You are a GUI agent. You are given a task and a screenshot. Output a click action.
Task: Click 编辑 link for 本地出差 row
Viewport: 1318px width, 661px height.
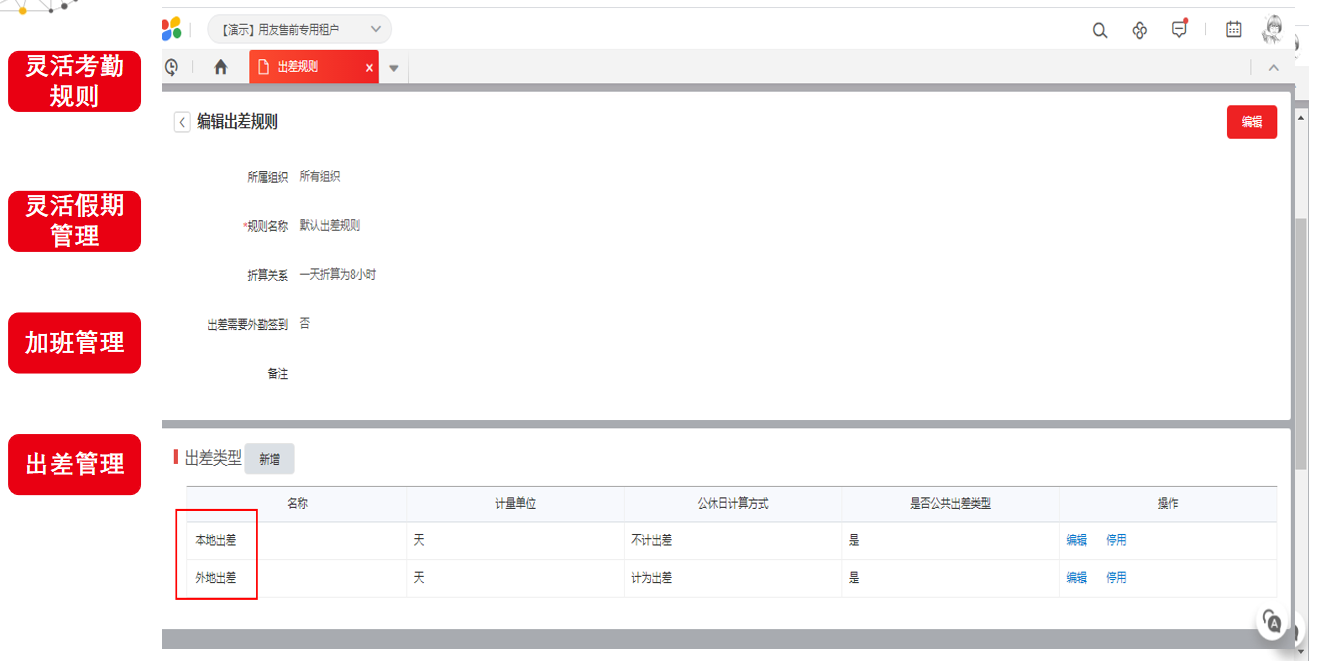[1076, 540]
